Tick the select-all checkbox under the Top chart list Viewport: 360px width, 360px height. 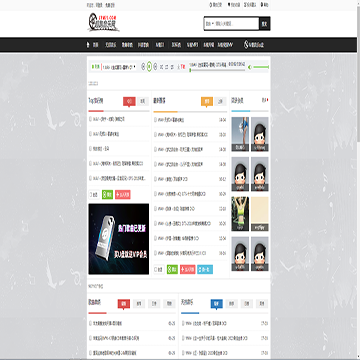[91, 195]
